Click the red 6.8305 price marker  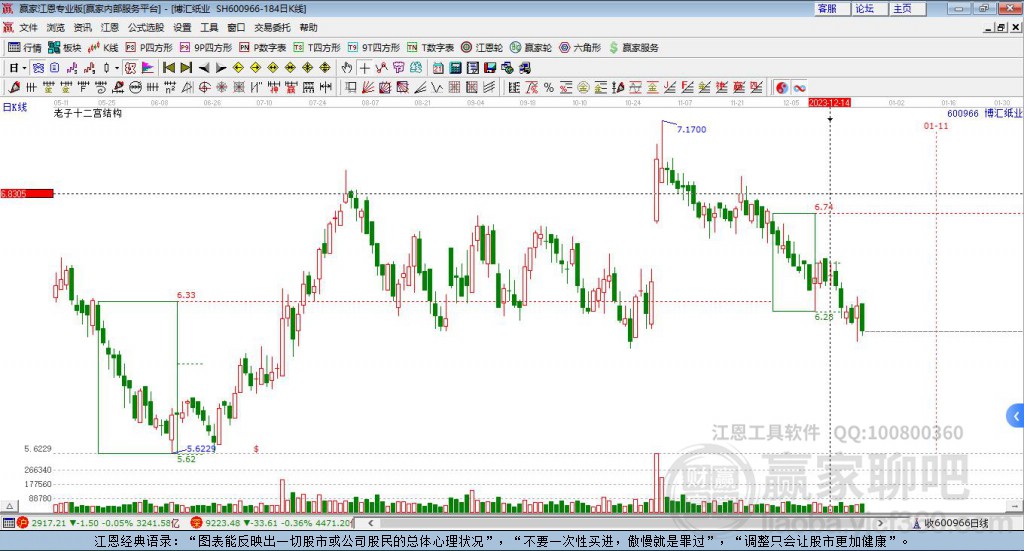click(27, 194)
